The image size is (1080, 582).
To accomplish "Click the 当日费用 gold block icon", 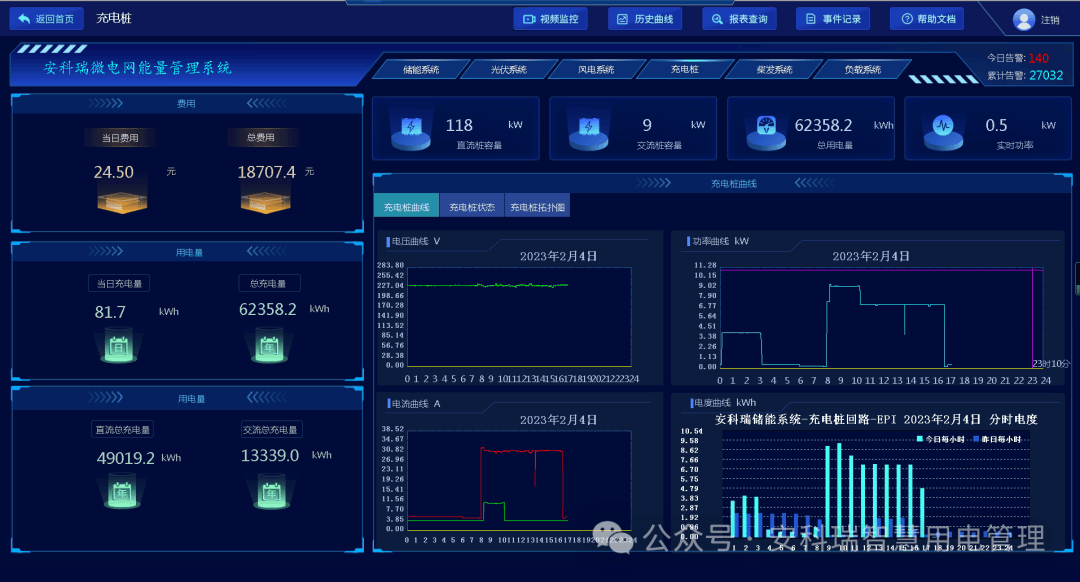I will pyautogui.click(x=122, y=201).
